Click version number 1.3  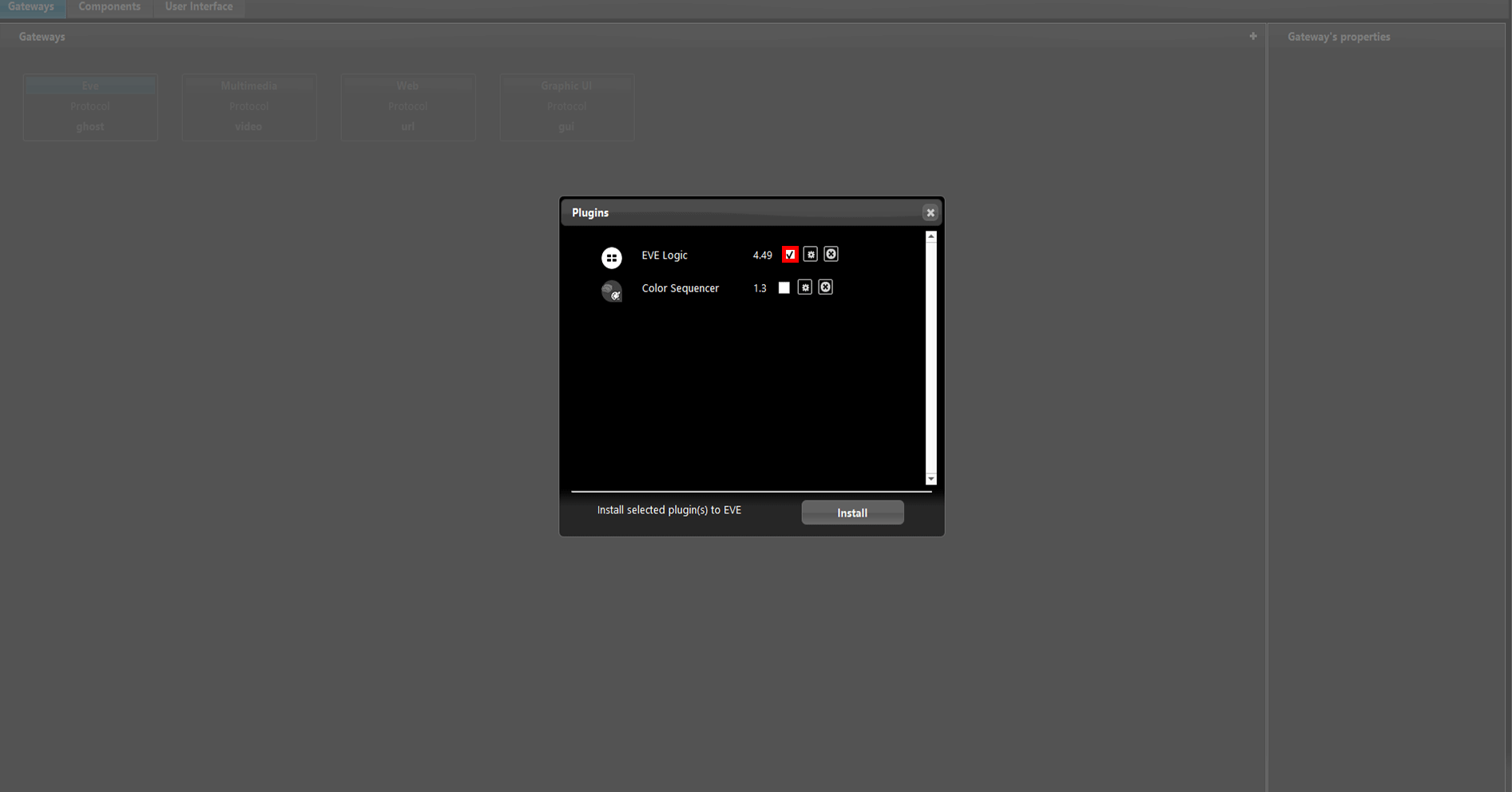(760, 288)
